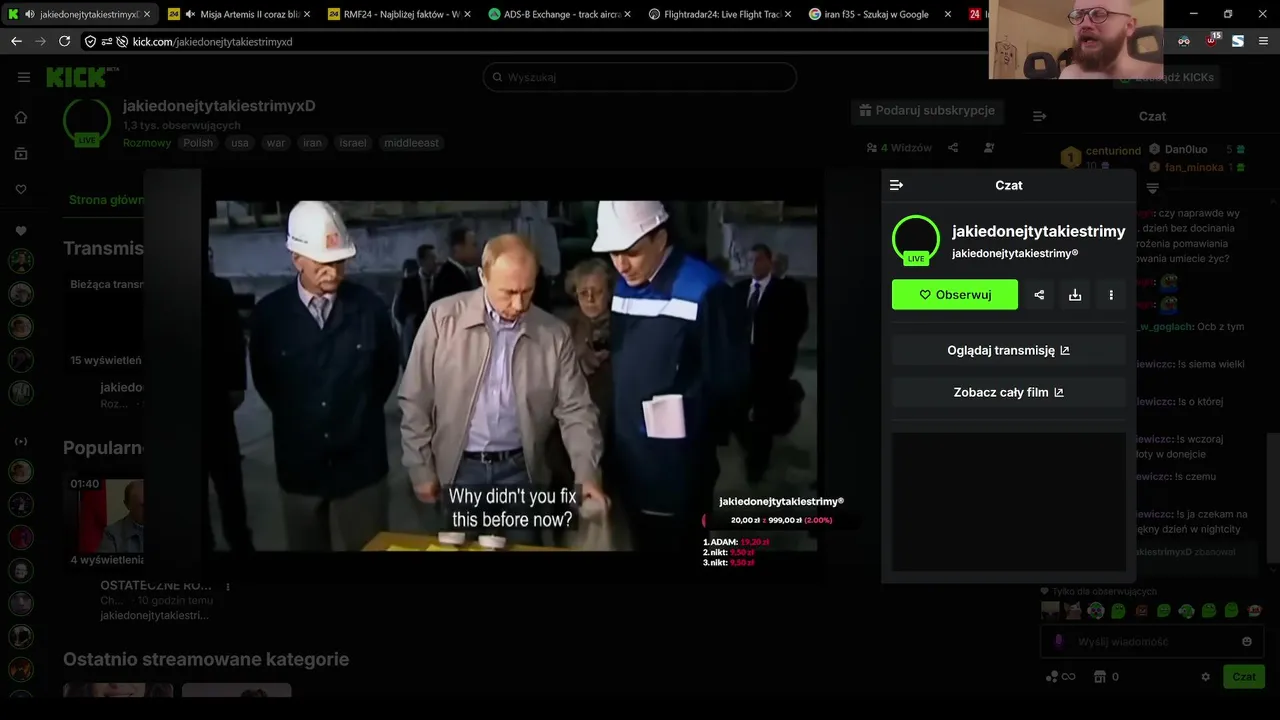Close the Misja Artemis II tab
This screenshot has width=1280, height=720.
coord(307,14)
